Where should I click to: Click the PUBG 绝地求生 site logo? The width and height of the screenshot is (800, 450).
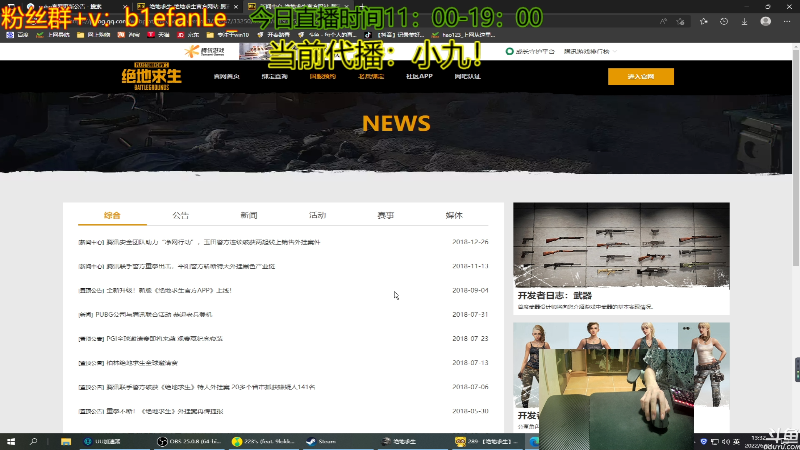click(151, 77)
